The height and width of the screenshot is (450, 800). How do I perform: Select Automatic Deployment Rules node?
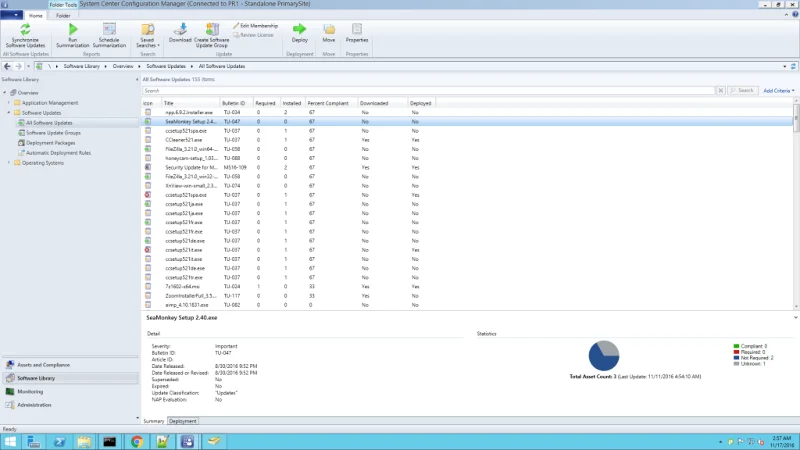(58, 153)
